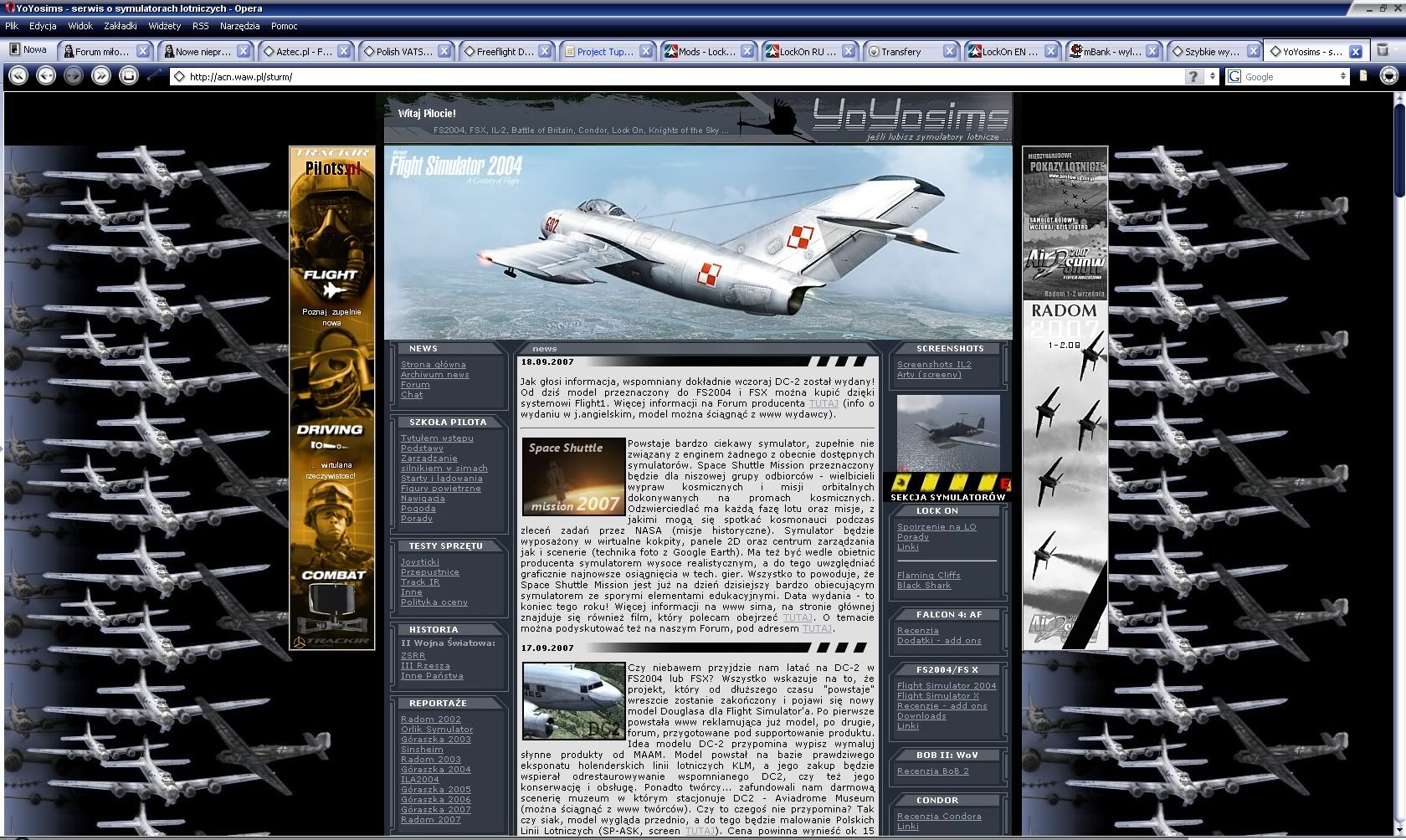Open the Zakładki menu
The width and height of the screenshot is (1406, 840).
pos(121,26)
